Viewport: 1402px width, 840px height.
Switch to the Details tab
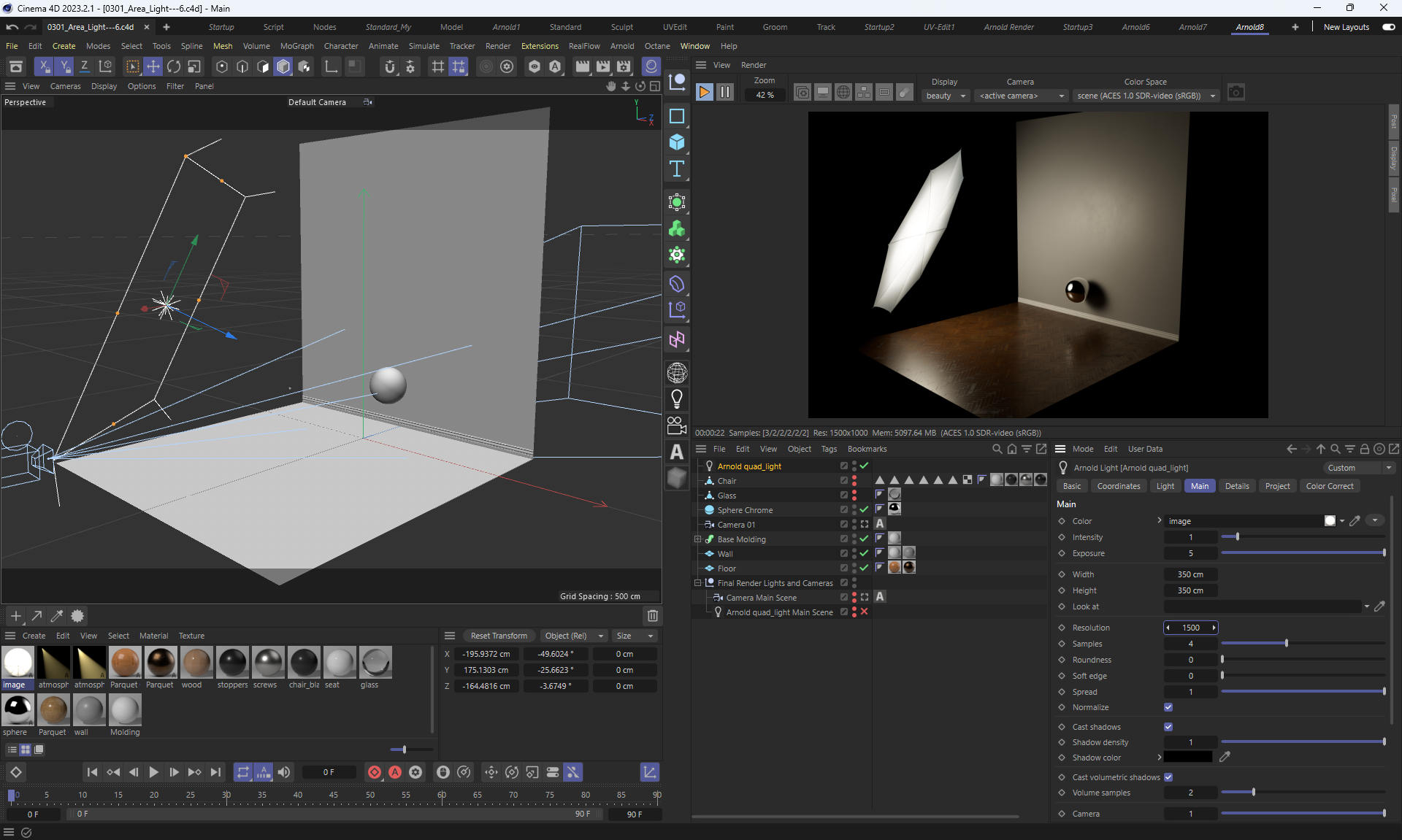pos(1236,486)
